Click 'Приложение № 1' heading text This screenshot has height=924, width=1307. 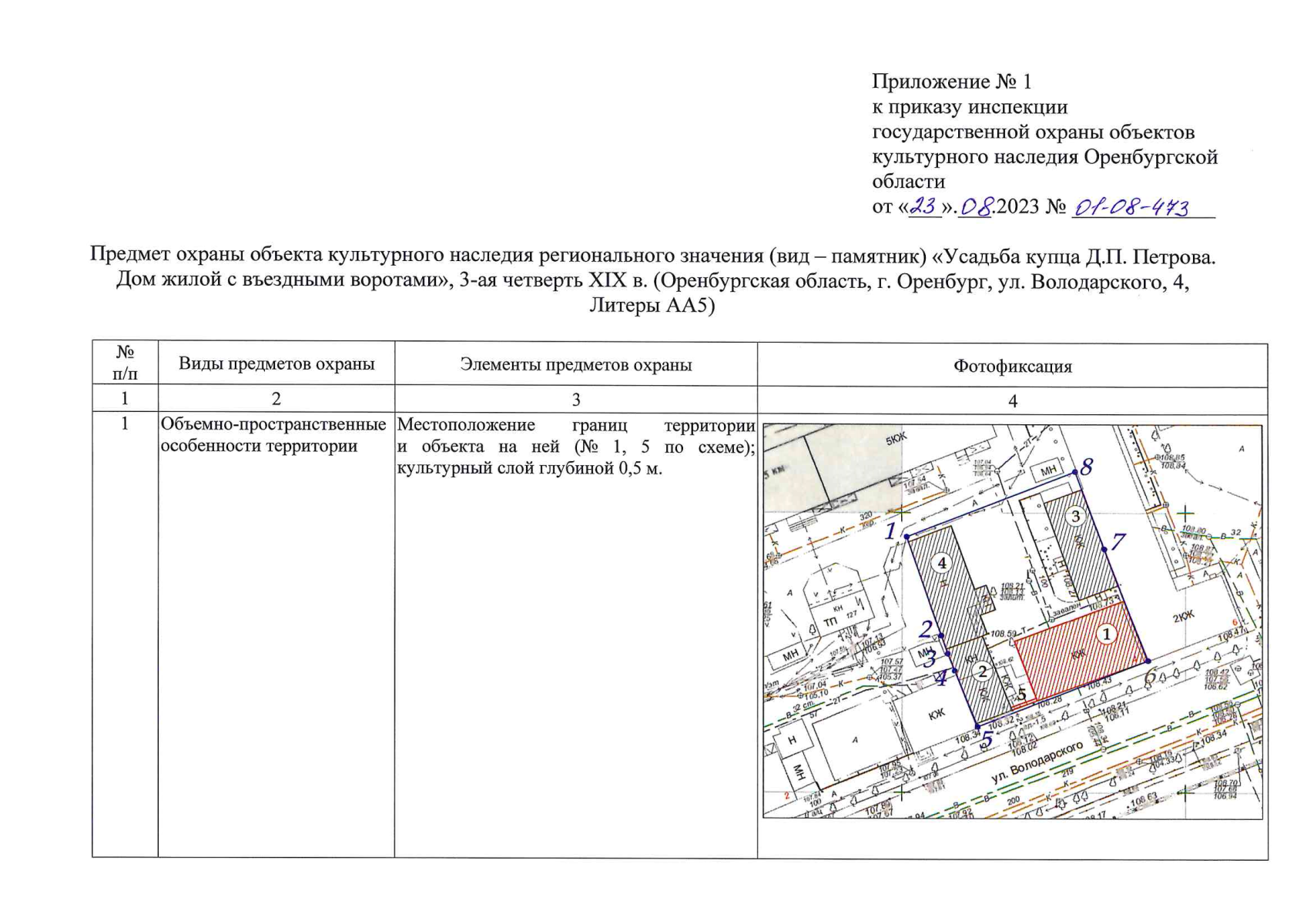point(950,82)
